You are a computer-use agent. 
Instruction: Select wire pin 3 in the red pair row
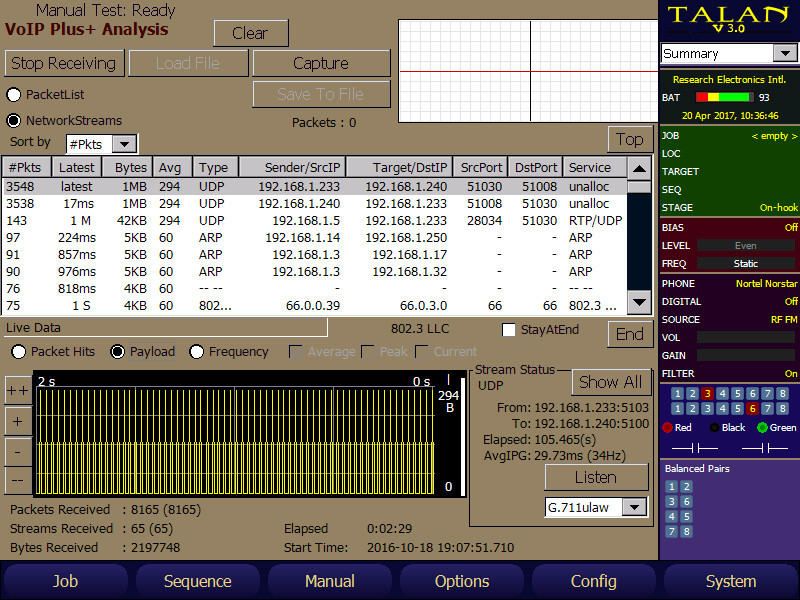[707, 394]
